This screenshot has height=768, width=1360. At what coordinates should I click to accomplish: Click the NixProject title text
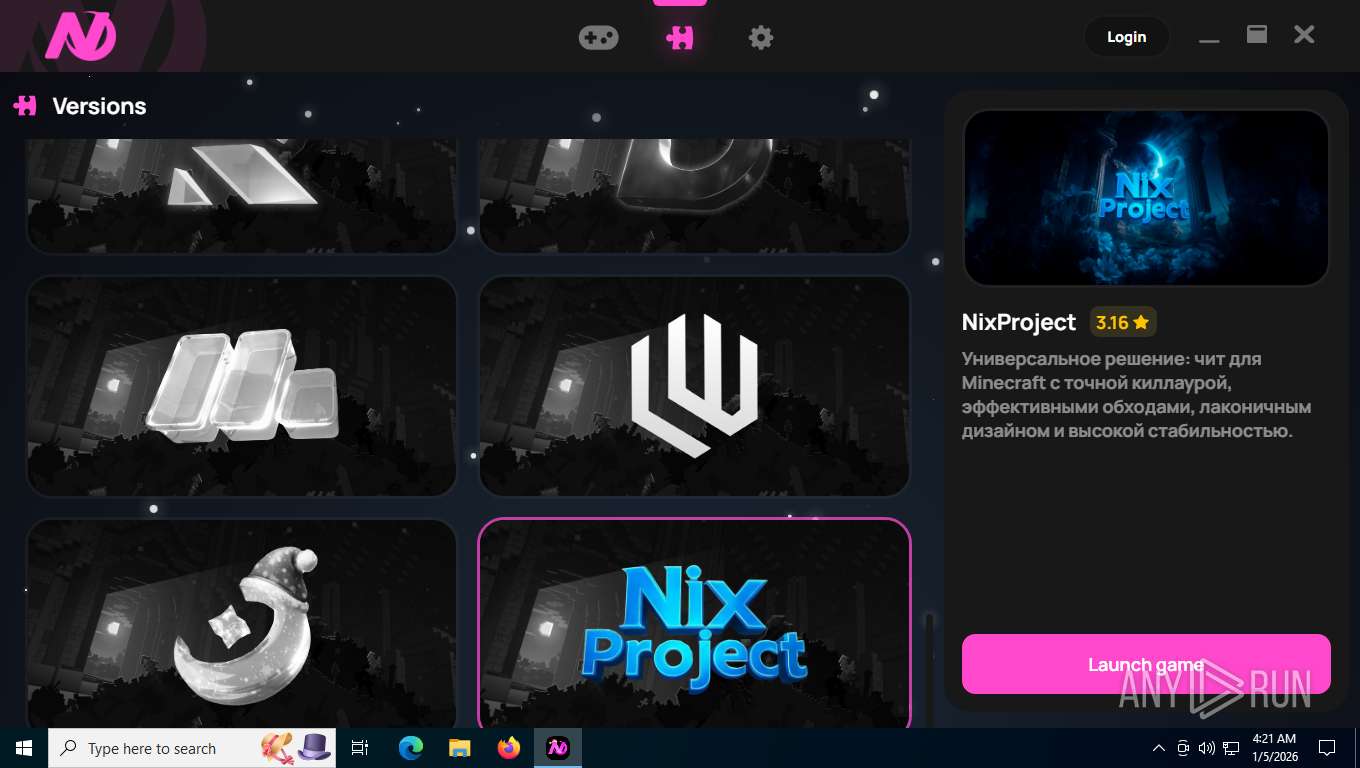(1018, 322)
